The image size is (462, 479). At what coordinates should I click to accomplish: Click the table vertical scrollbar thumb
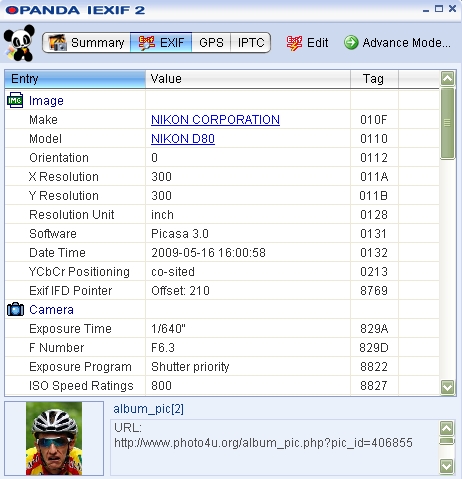(x=447, y=123)
